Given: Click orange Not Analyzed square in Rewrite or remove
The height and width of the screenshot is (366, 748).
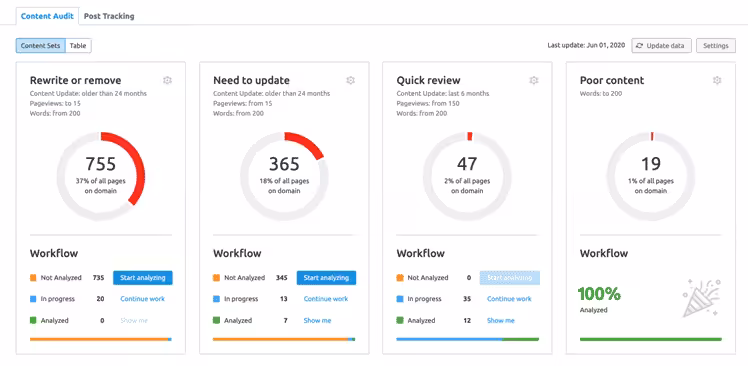Looking at the screenshot, I should 33,277.
